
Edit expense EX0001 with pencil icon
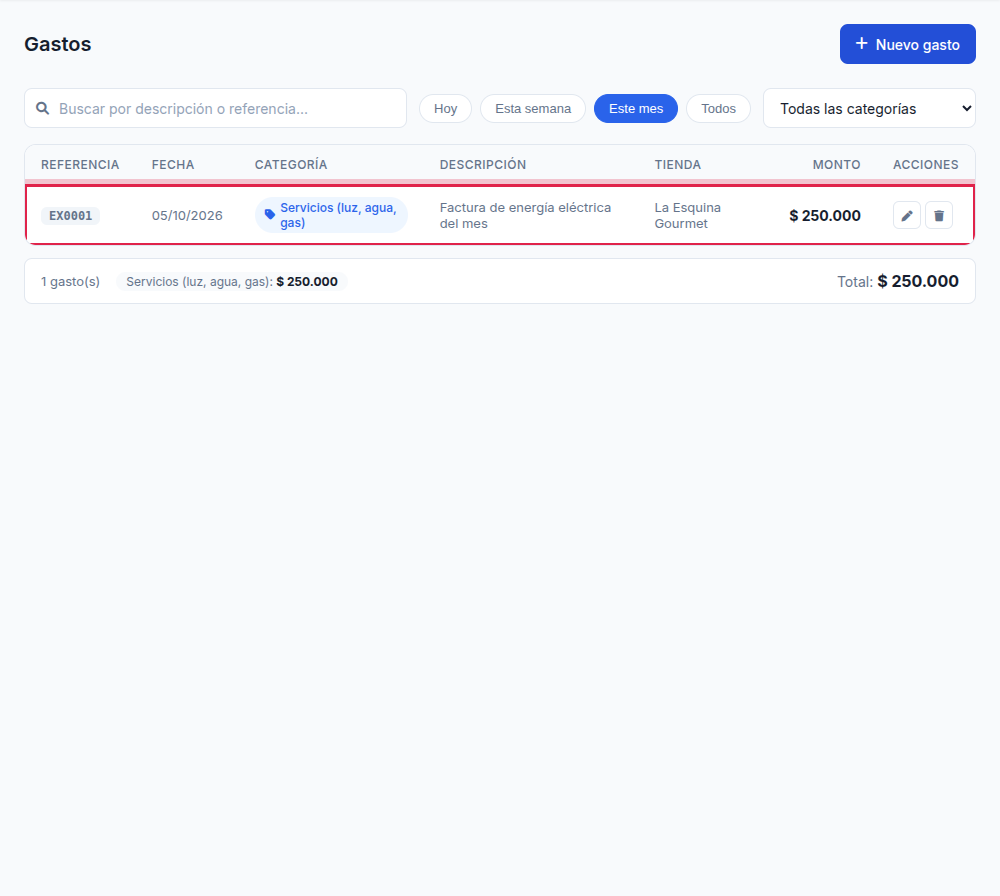coord(906,216)
